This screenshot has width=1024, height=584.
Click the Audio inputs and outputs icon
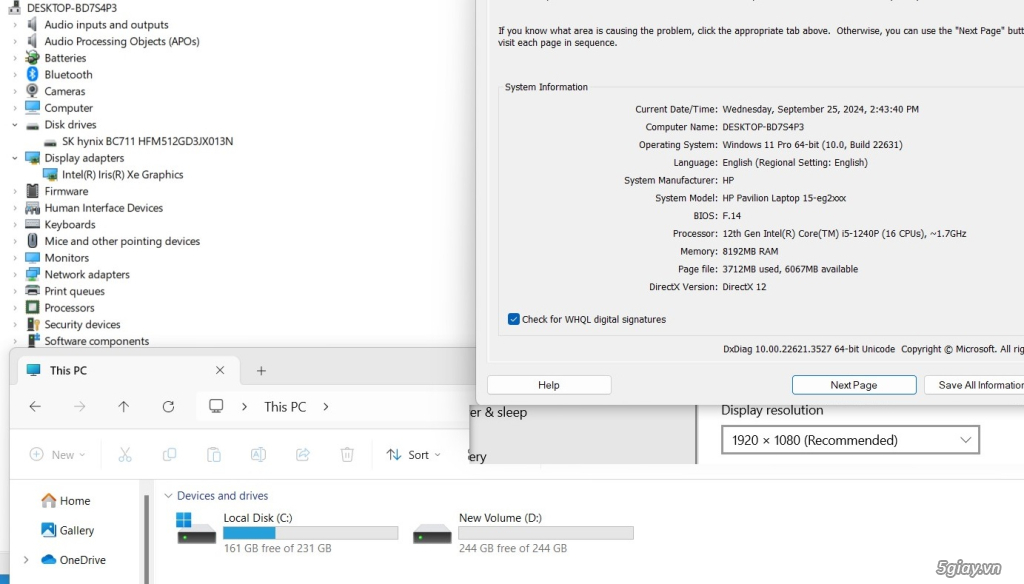coord(32,24)
